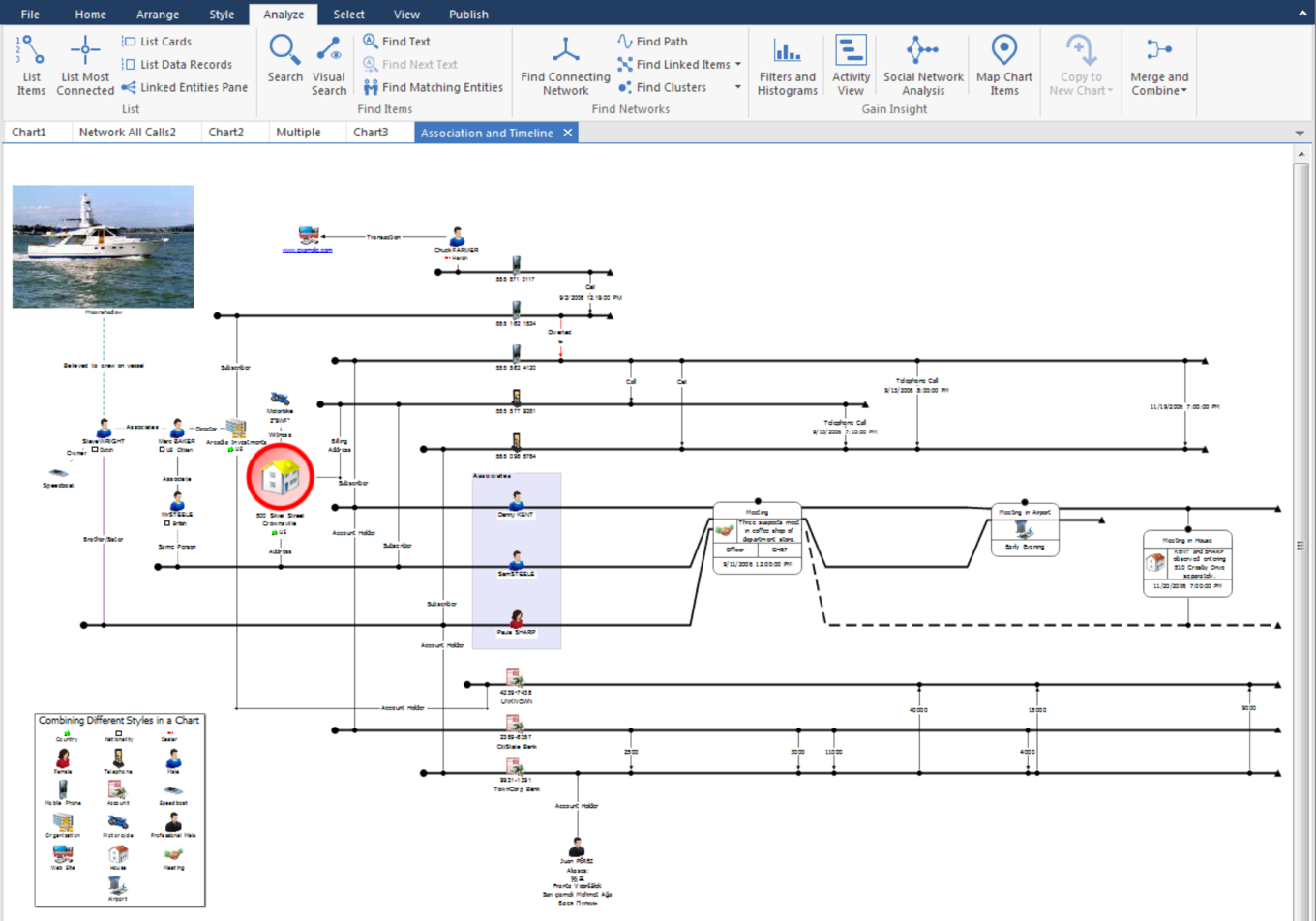The width and height of the screenshot is (1316, 921).
Task: Select the TownCorp Bank account icon
Action: pos(514,768)
